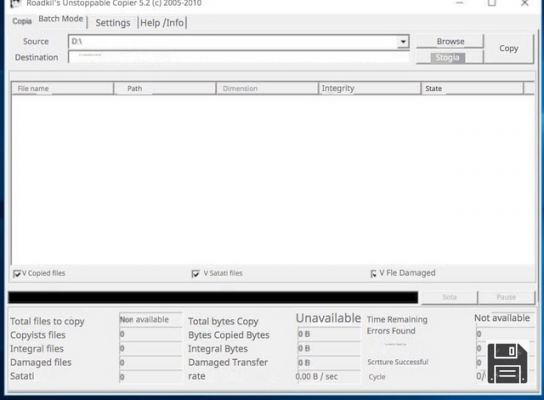Click the floppy disk save icon
Image resolution: width=544 pixels, height=400 pixels.
coord(507,363)
